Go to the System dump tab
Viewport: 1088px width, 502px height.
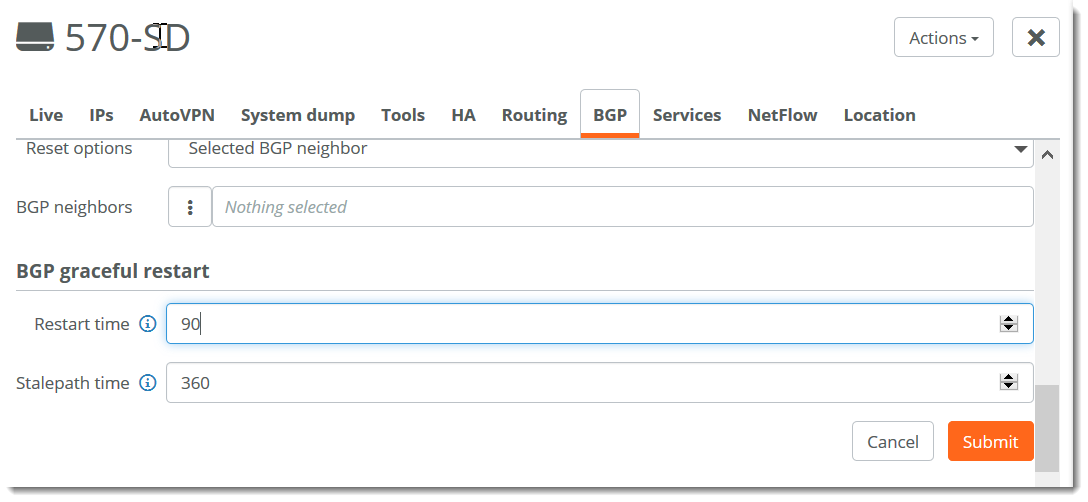(297, 115)
